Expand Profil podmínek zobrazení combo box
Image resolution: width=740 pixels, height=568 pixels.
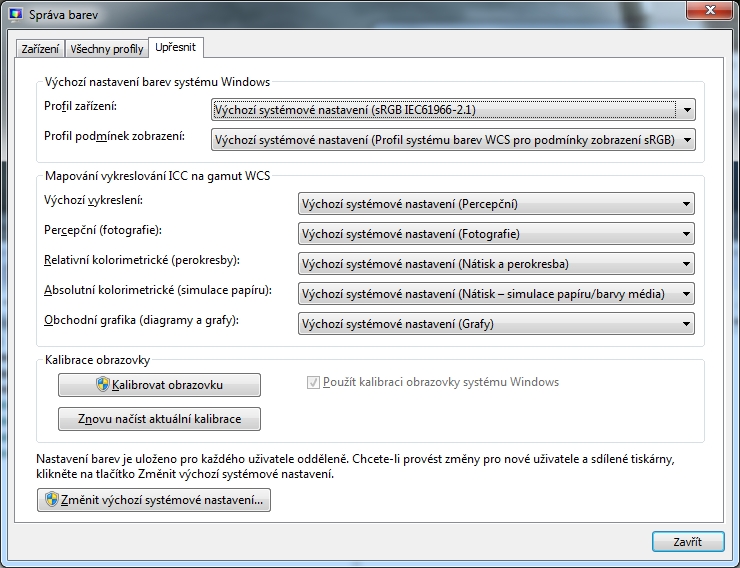coord(453,140)
